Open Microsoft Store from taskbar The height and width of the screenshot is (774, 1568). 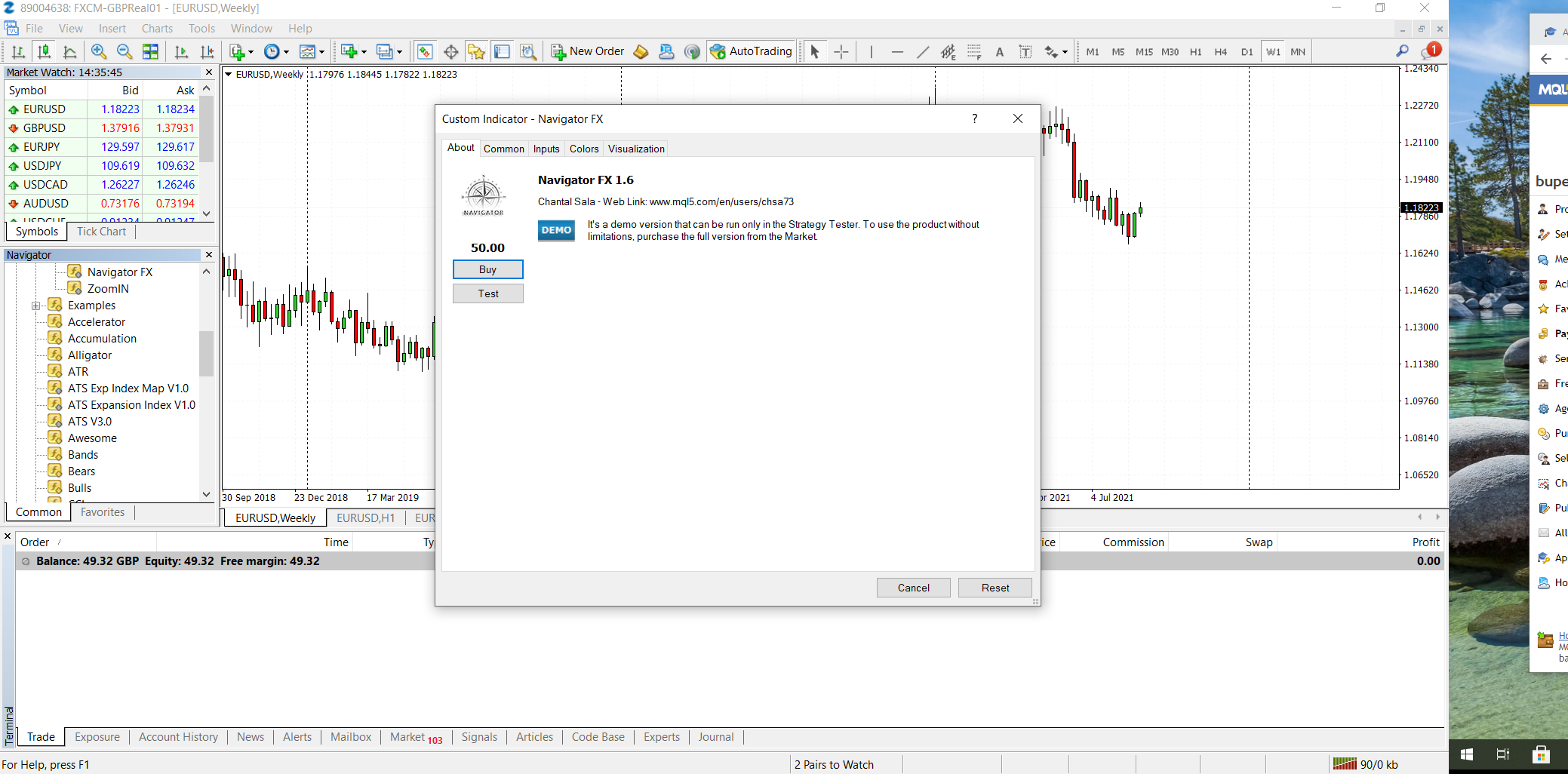(x=1541, y=754)
